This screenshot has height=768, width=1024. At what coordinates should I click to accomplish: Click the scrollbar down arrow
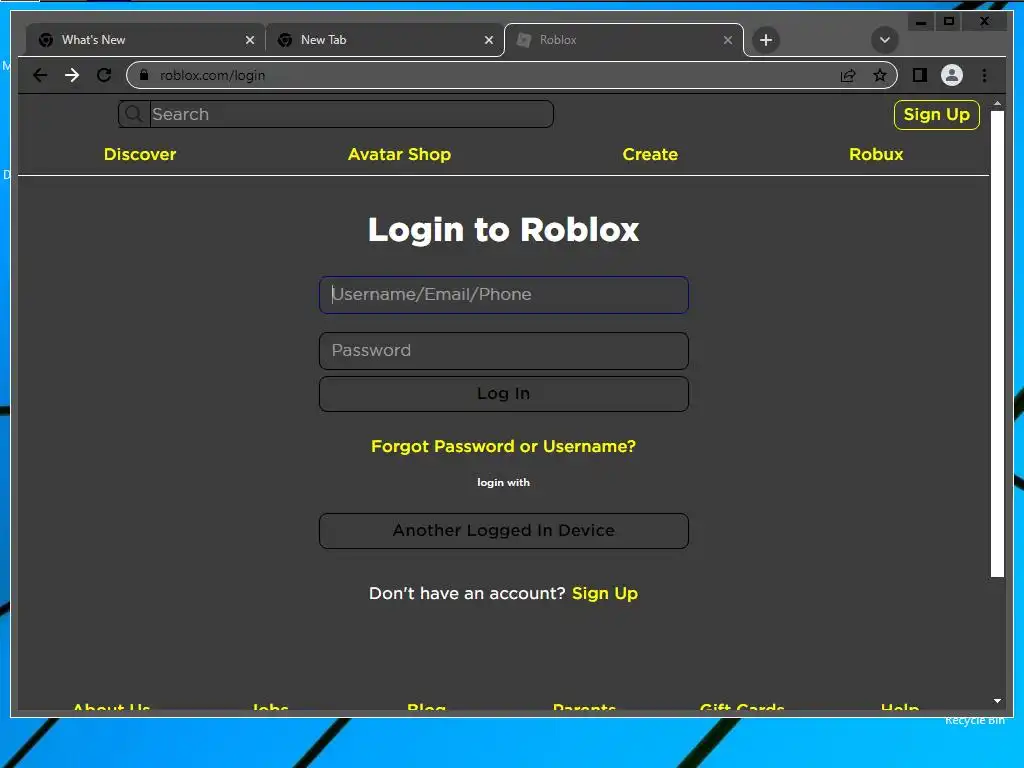pos(997,701)
